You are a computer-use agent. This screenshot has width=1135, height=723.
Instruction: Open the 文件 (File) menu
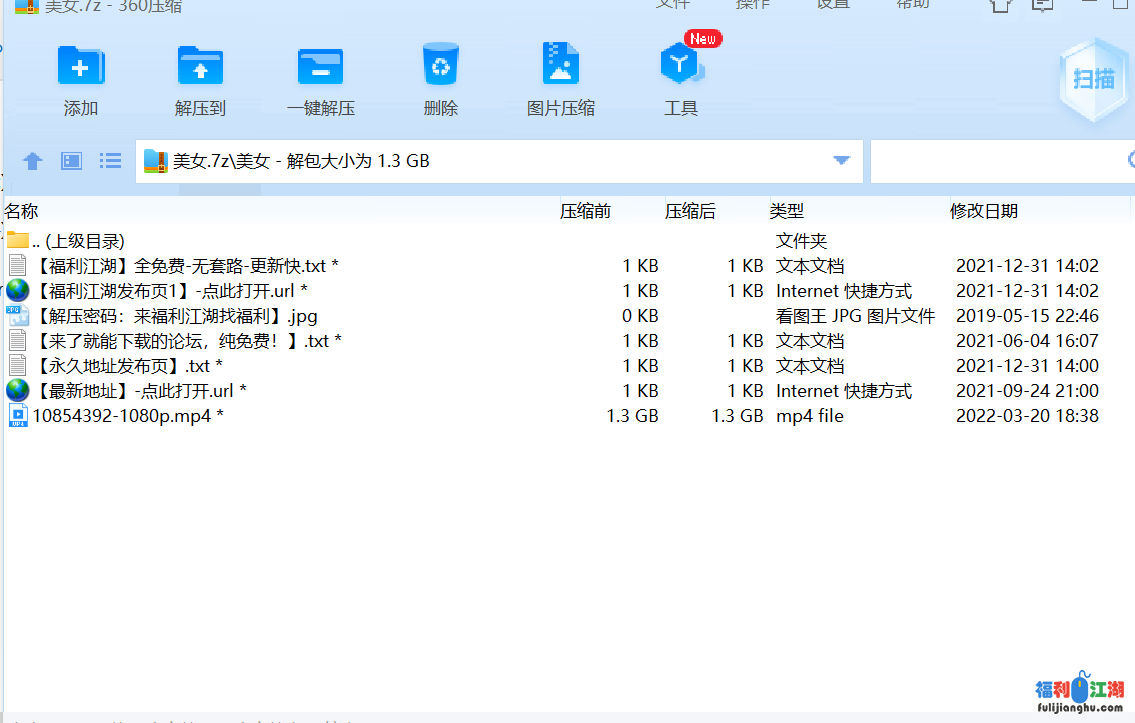point(673,5)
